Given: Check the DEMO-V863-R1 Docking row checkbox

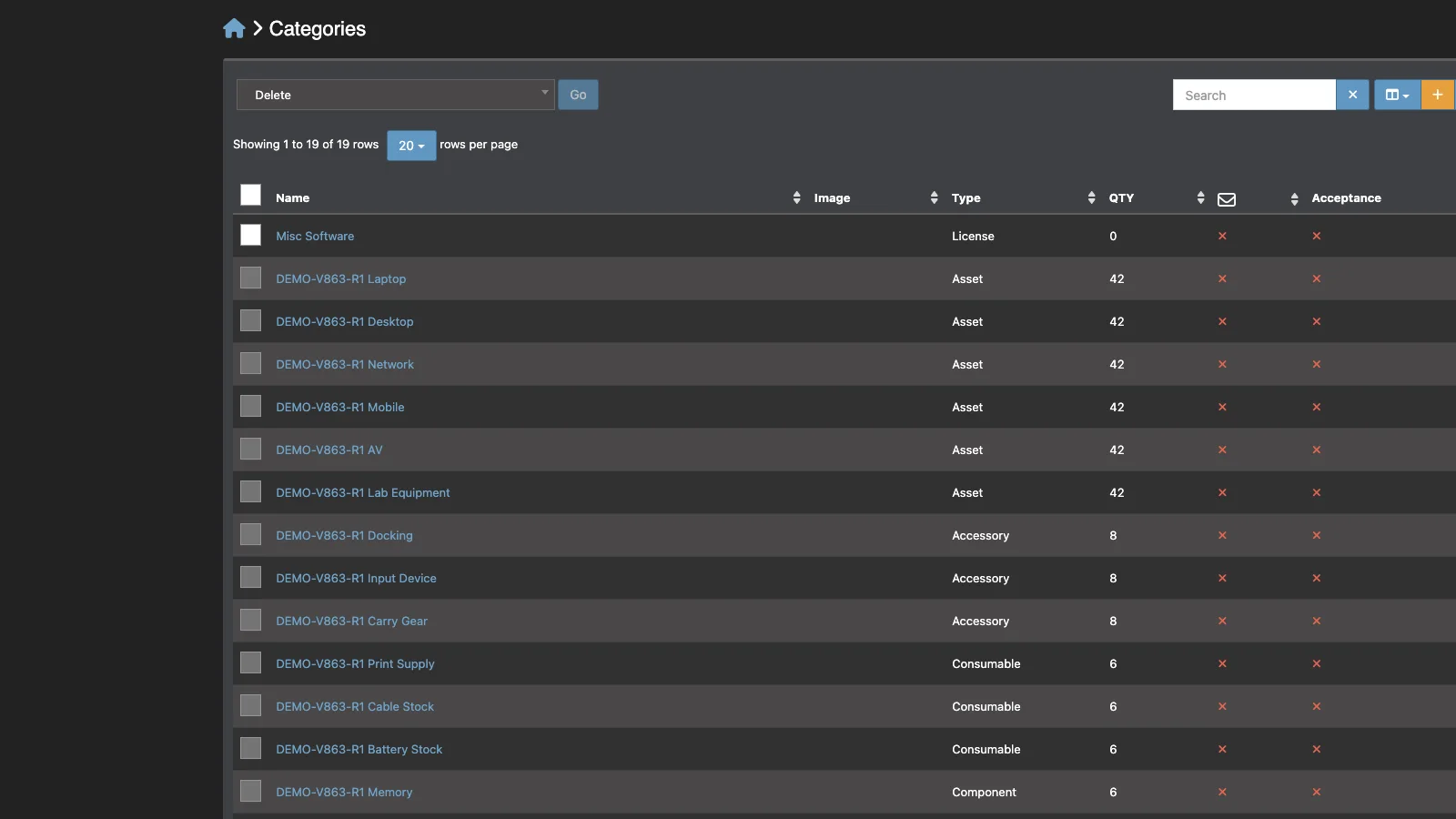Looking at the screenshot, I should click(x=250, y=534).
